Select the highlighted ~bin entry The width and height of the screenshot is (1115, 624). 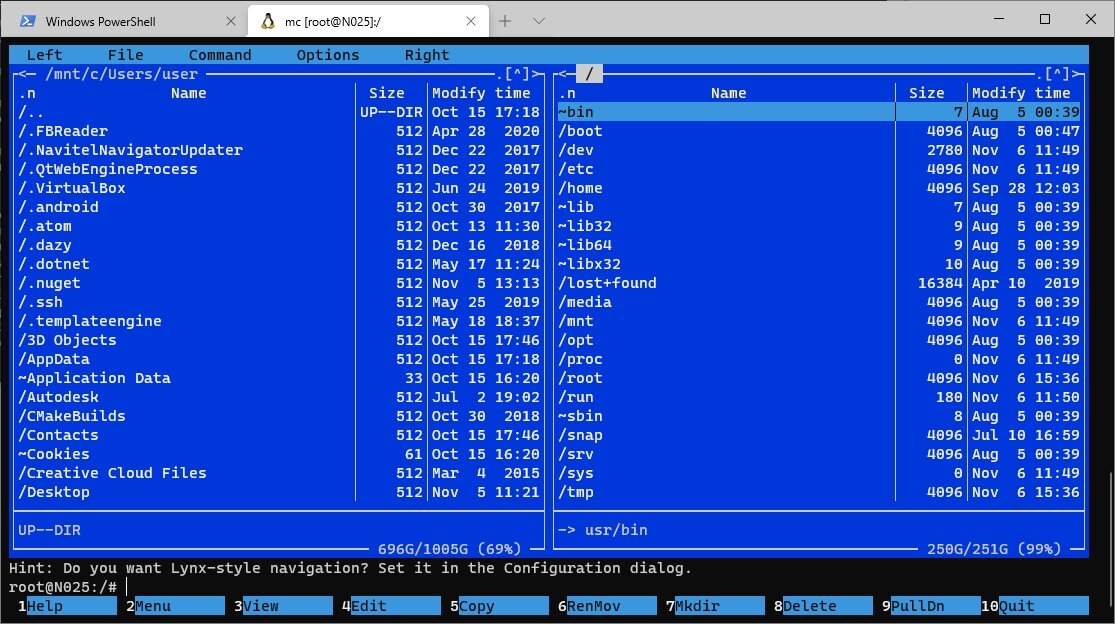[x=819, y=112]
